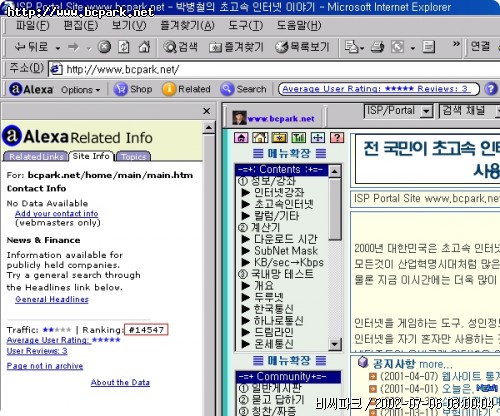Image resolution: width=500 pixels, height=416 pixels.
Task: Click the pink home icon on bcpark page
Action: click(241, 137)
